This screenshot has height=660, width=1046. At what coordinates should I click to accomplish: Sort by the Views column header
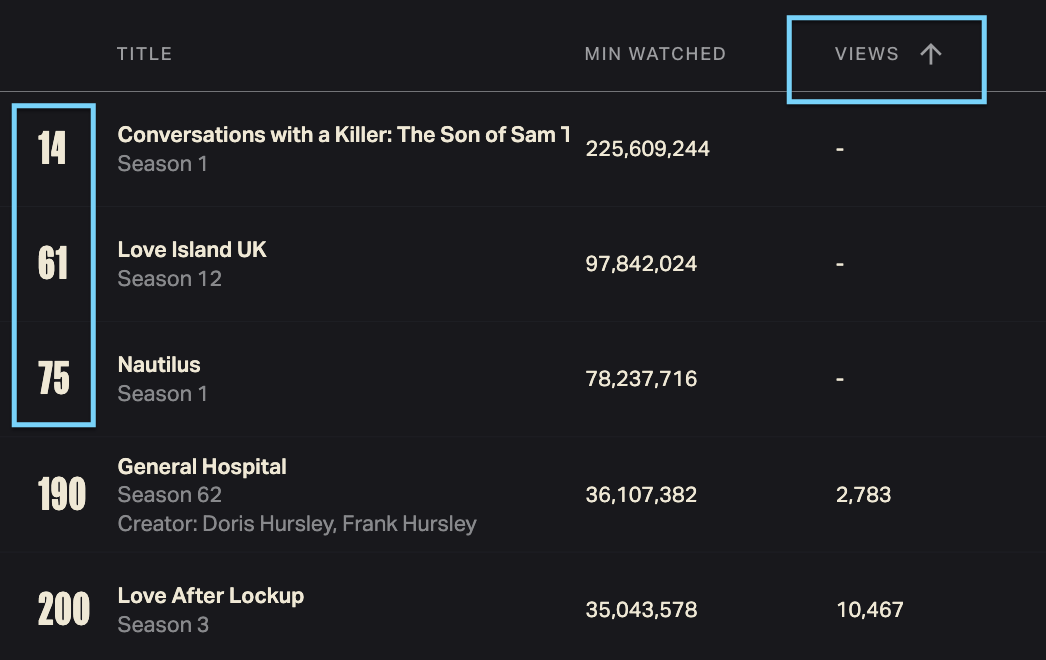point(866,55)
